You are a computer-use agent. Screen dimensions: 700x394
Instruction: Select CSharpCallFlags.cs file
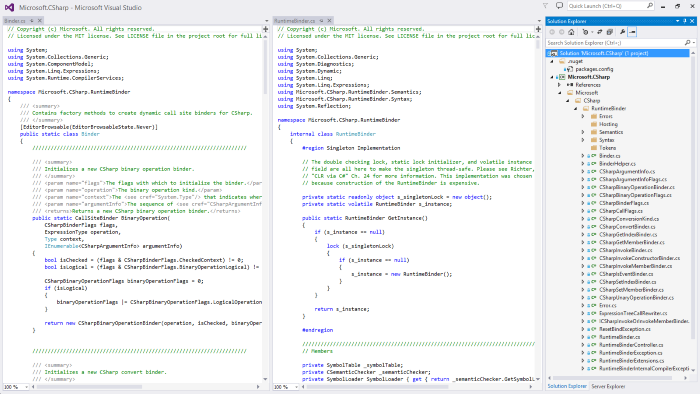point(621,211)
